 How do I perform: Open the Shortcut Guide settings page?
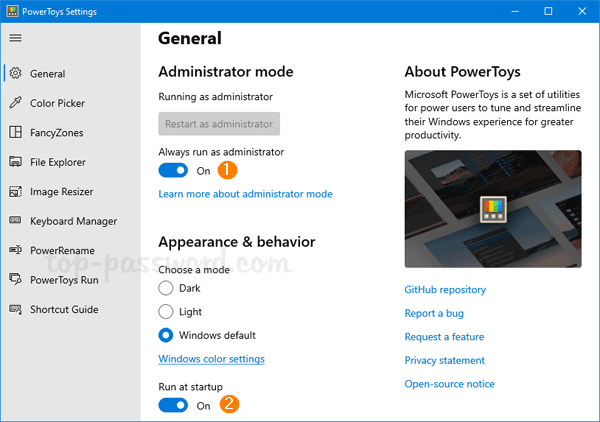[x=64, y=309]
